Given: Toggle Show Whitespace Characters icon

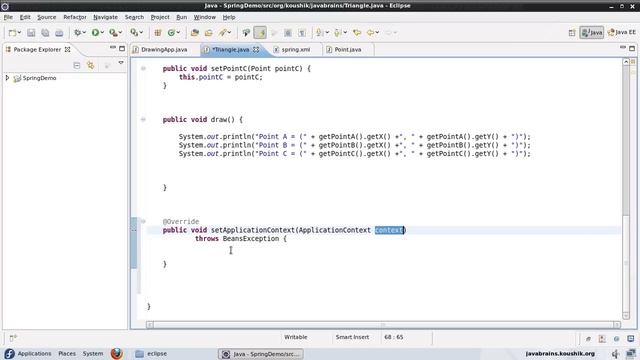Looking at the screenshot, I should click(x=302, y=33).
